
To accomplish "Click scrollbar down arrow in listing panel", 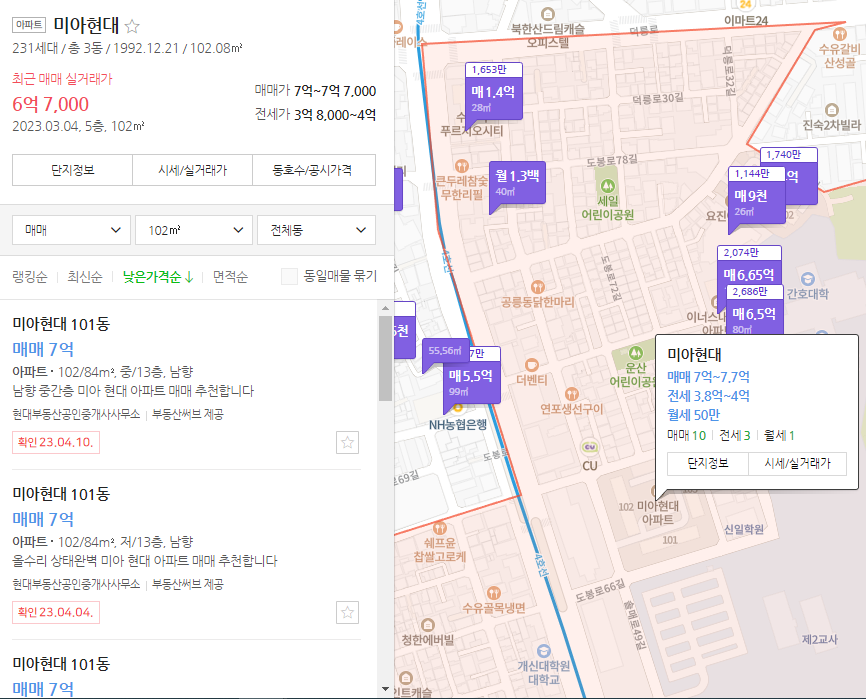I will (x=386, y=689).
